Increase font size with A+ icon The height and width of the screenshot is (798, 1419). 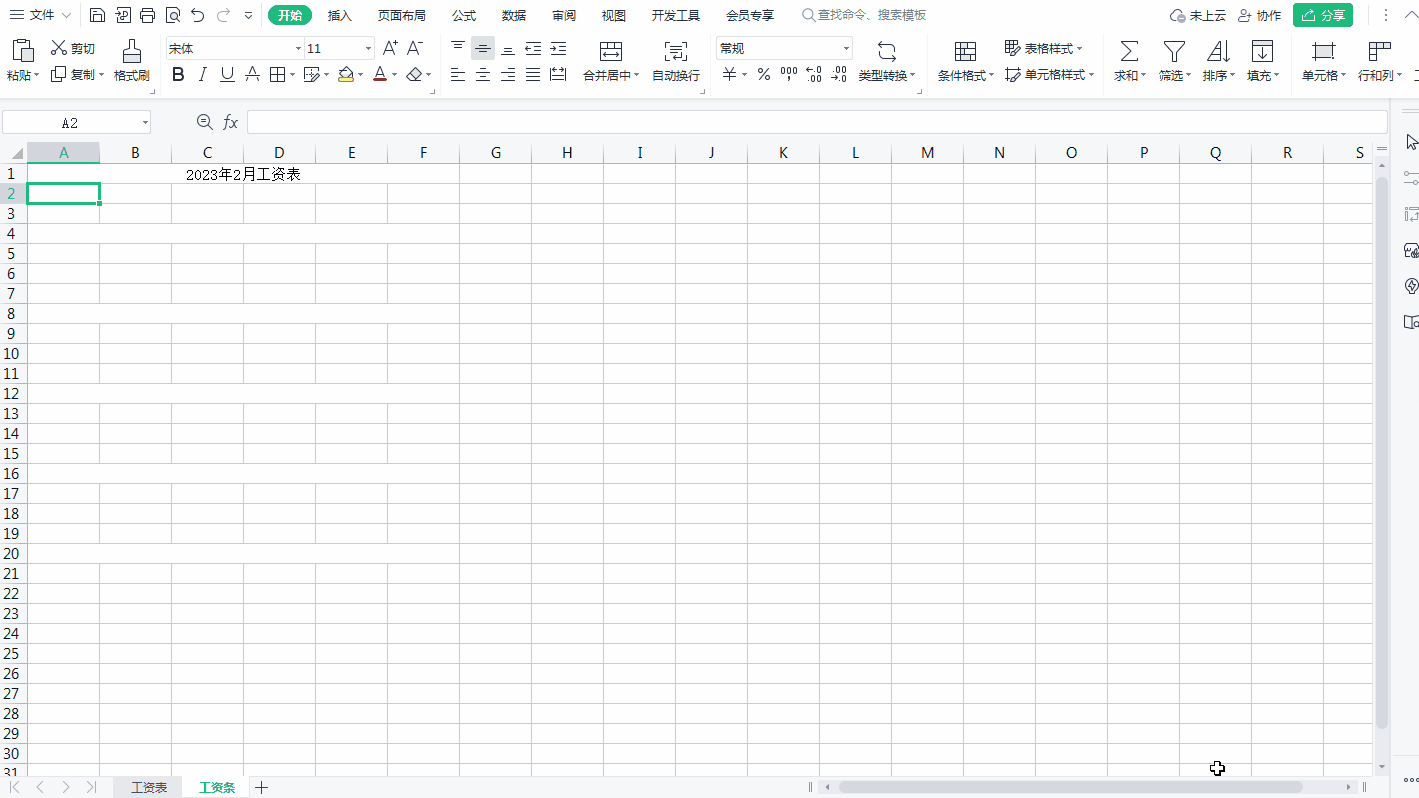pyautogui.click(x=390, y=48)
